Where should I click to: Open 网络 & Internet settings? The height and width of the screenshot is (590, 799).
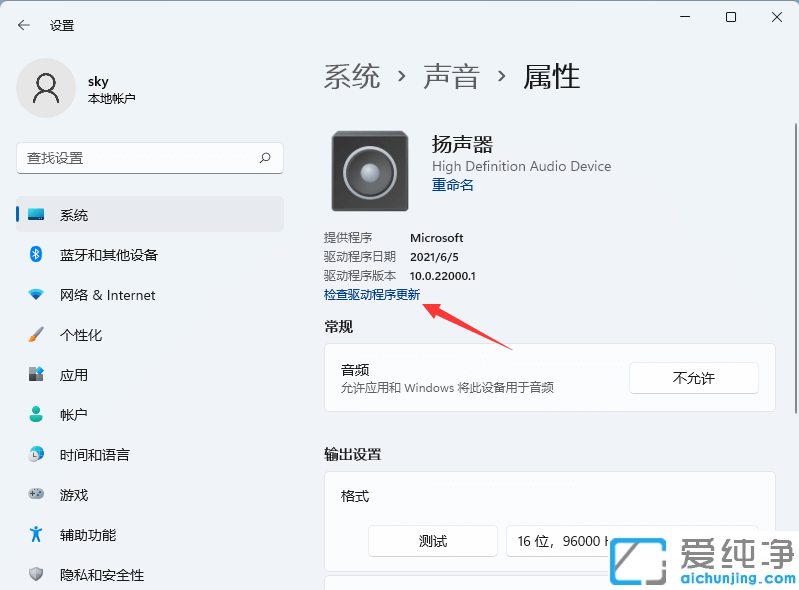click(x=150, y=294)
